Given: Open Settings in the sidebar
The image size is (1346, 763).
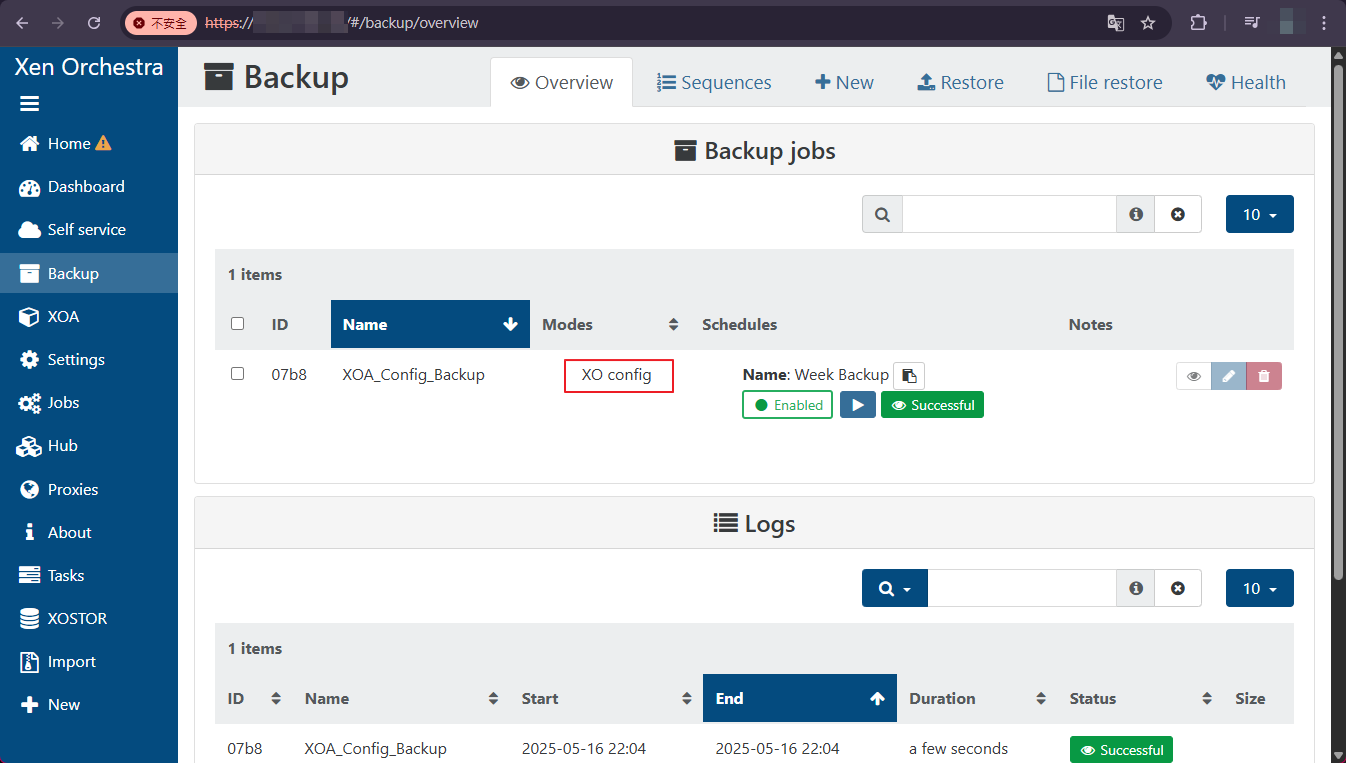Looking at the screenshot, I should 62,360.
